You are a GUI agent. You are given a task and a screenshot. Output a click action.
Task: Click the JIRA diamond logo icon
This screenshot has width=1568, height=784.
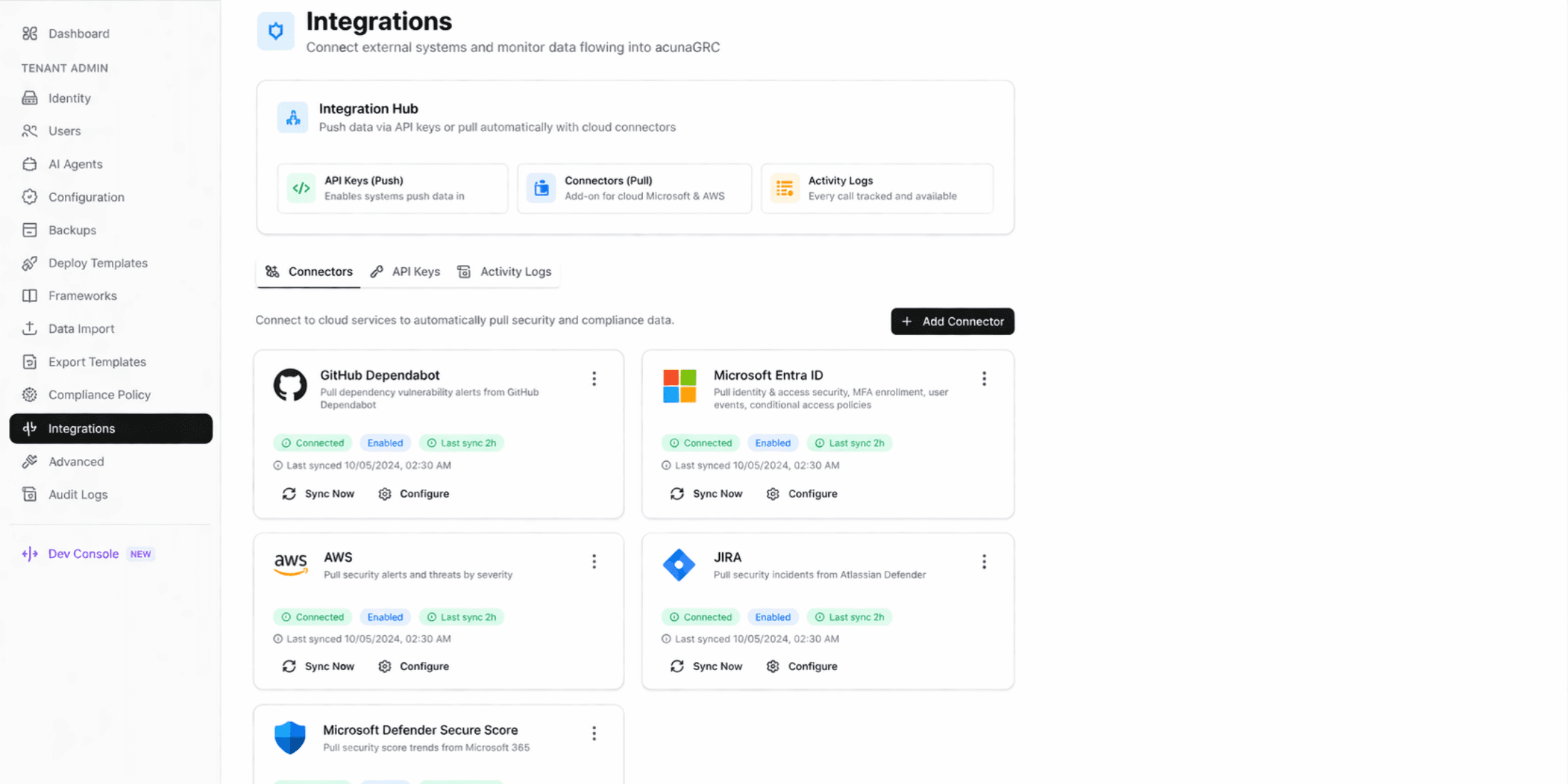[x=679, y=564]
